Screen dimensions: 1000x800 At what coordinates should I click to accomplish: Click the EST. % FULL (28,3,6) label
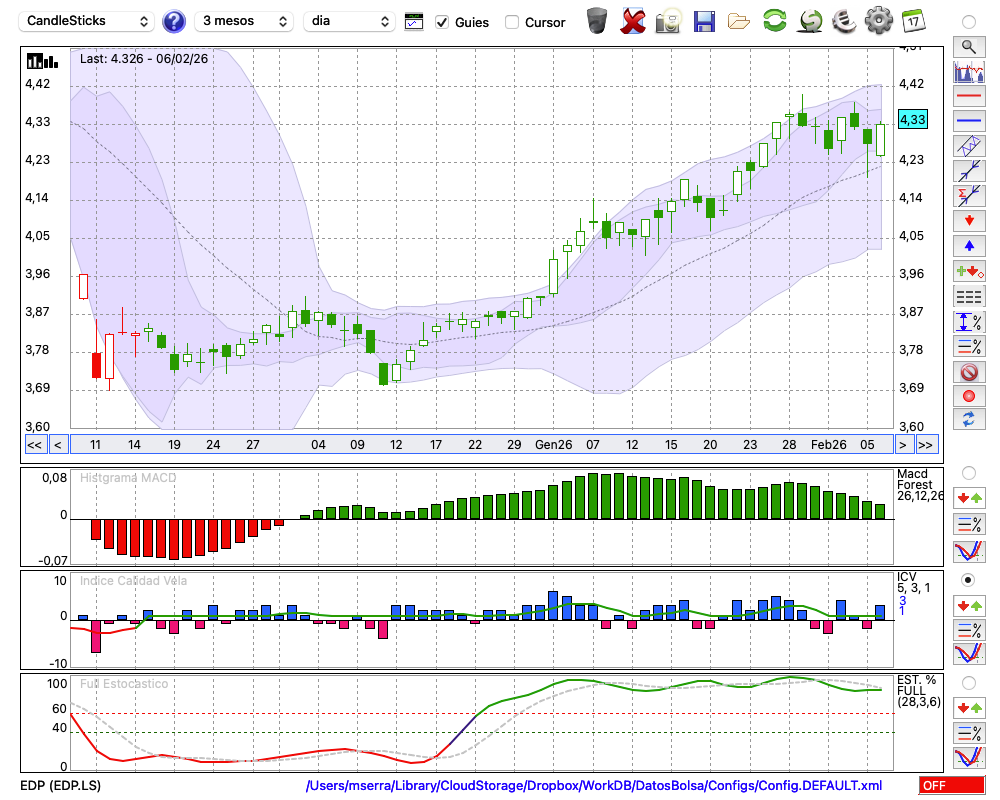point(919,691)
